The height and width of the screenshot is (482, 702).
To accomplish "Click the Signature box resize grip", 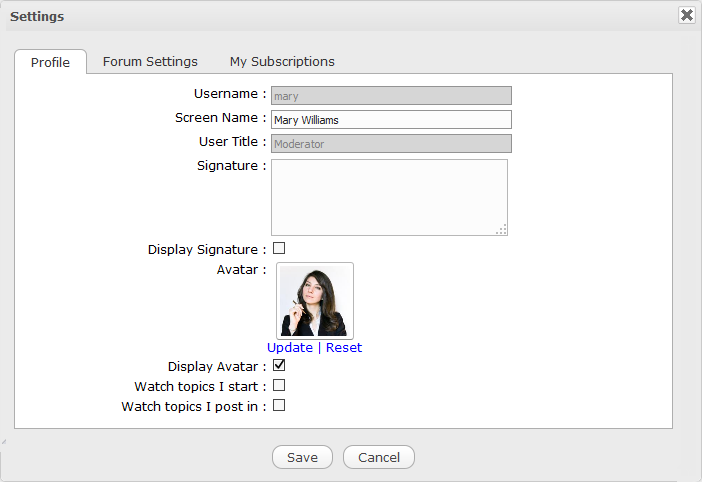I will [x=501, y=229].
